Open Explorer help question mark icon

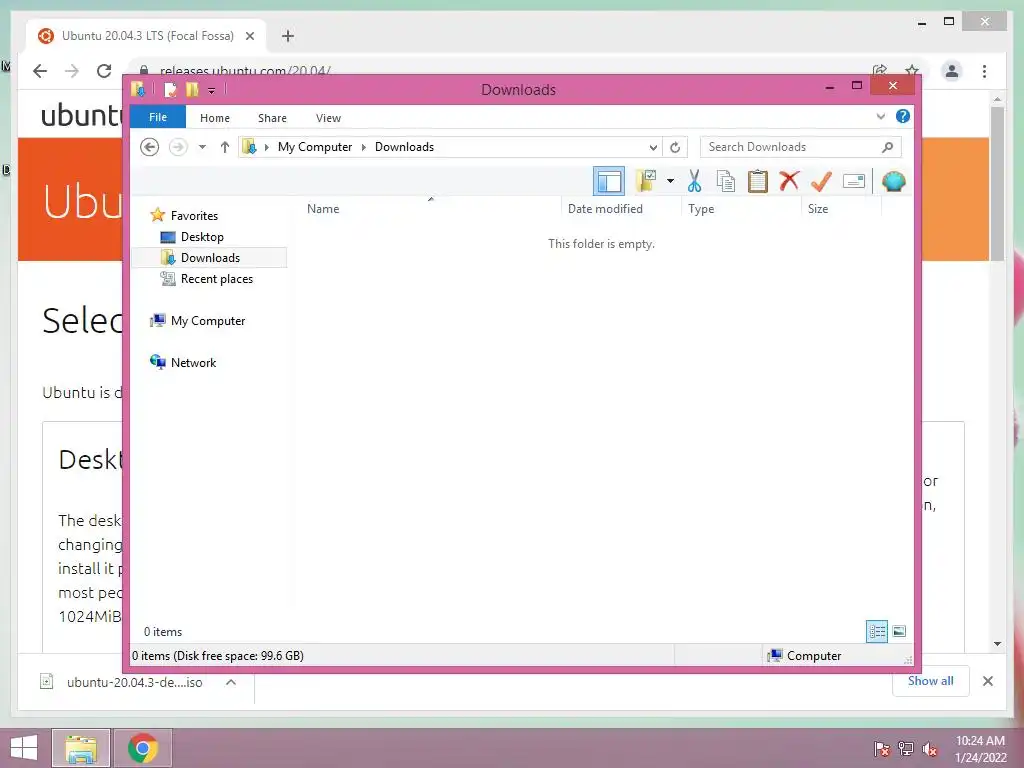(903, 116)
